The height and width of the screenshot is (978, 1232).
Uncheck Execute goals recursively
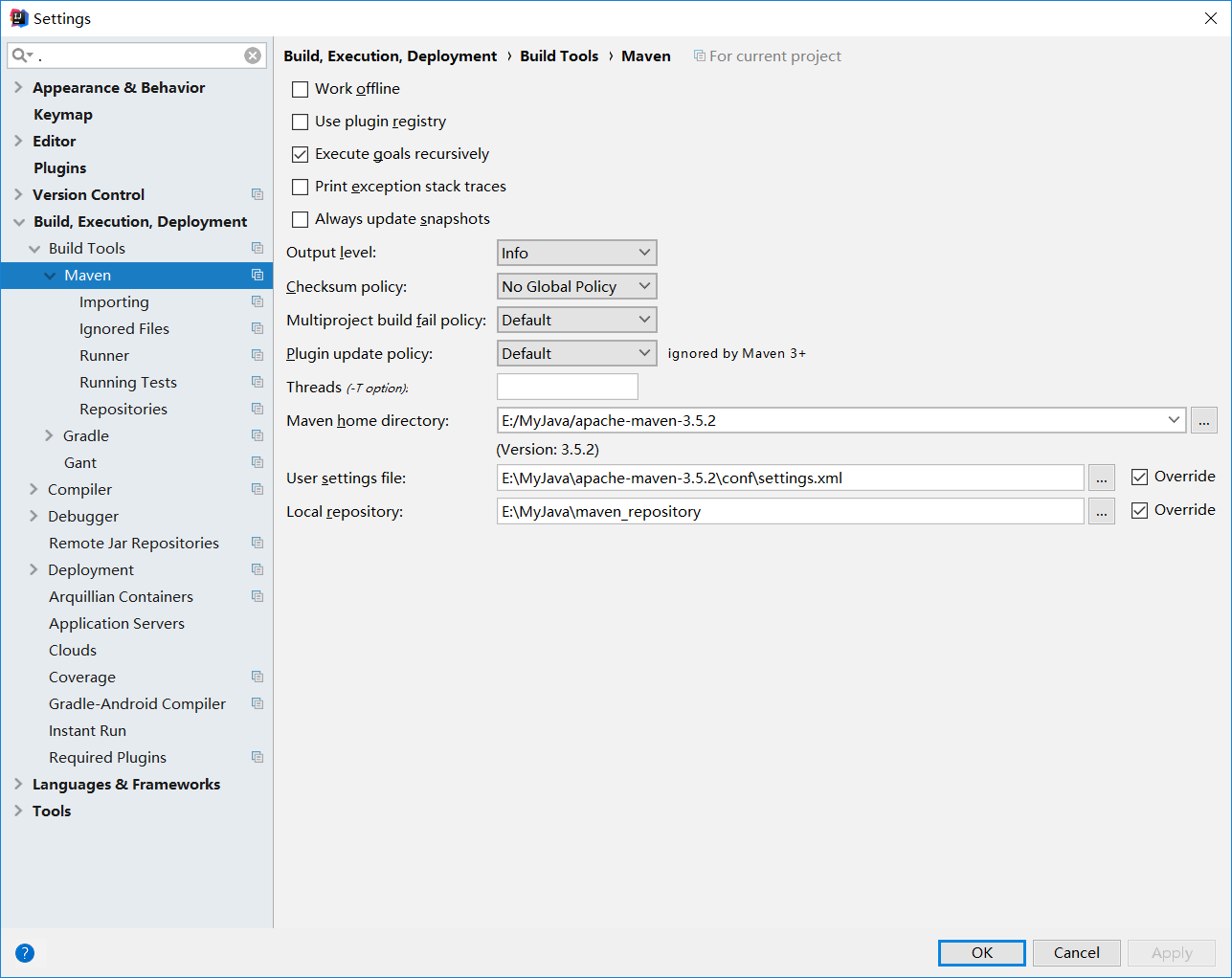coord(300,154)
